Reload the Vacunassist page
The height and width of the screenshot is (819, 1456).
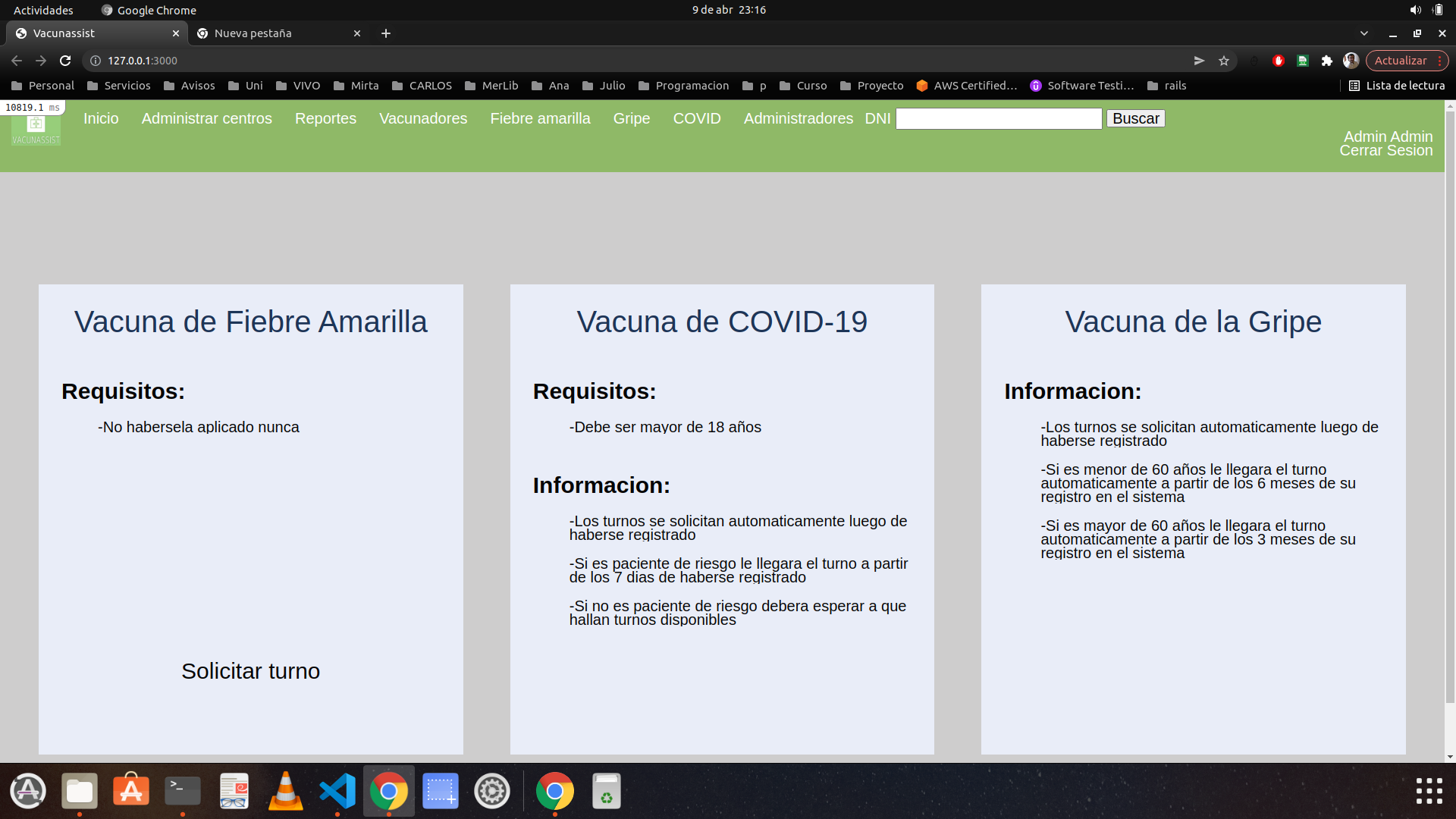65,61
